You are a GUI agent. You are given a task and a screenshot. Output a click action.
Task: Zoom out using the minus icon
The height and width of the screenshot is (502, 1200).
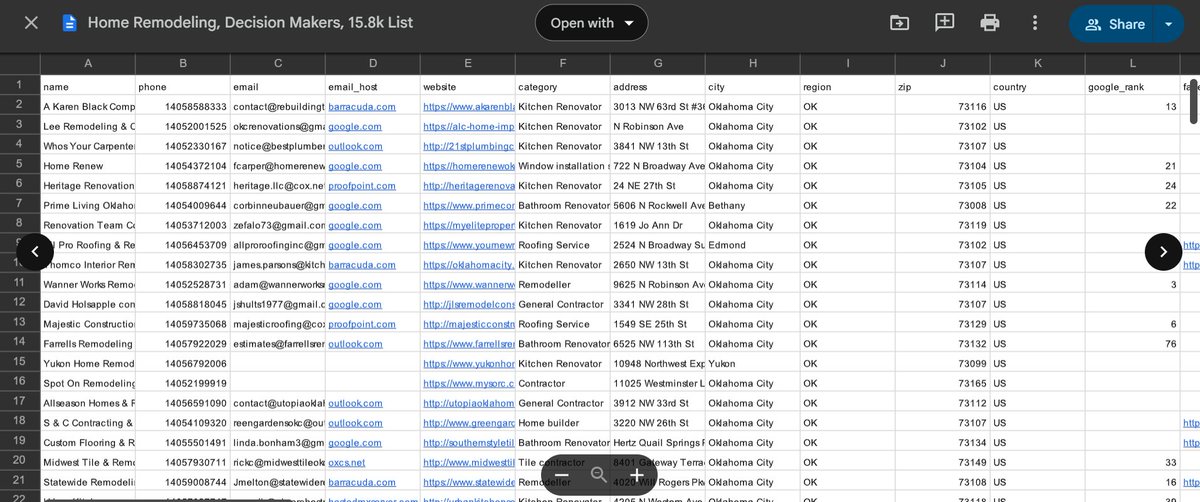562,474
